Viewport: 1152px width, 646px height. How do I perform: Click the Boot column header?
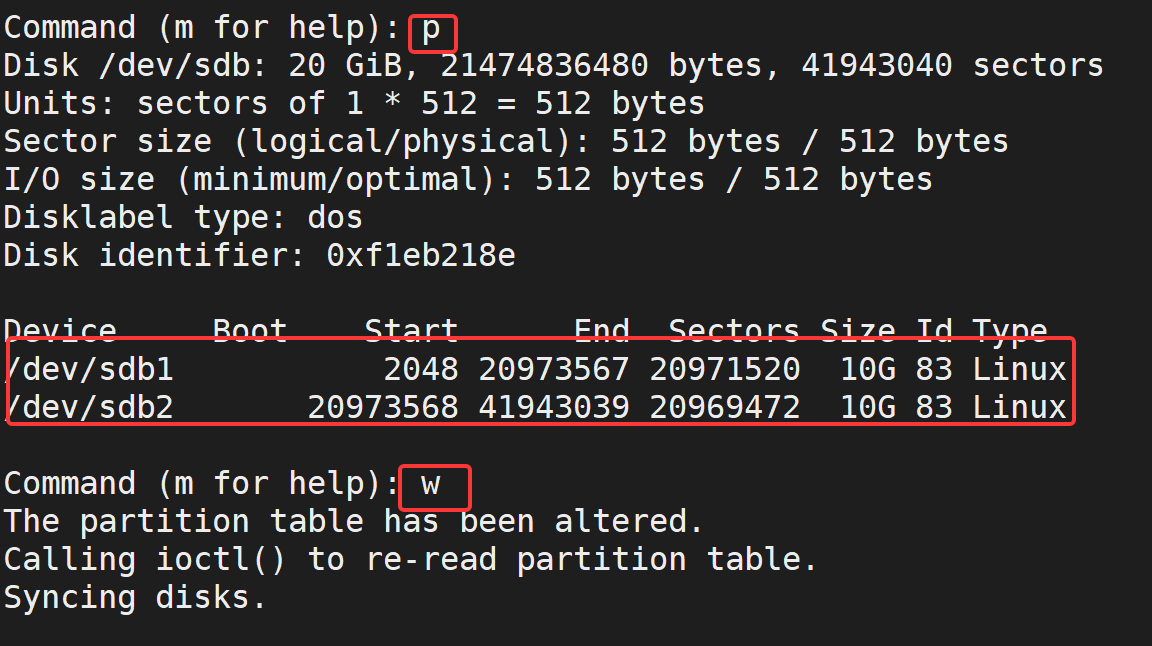point(250,331)
